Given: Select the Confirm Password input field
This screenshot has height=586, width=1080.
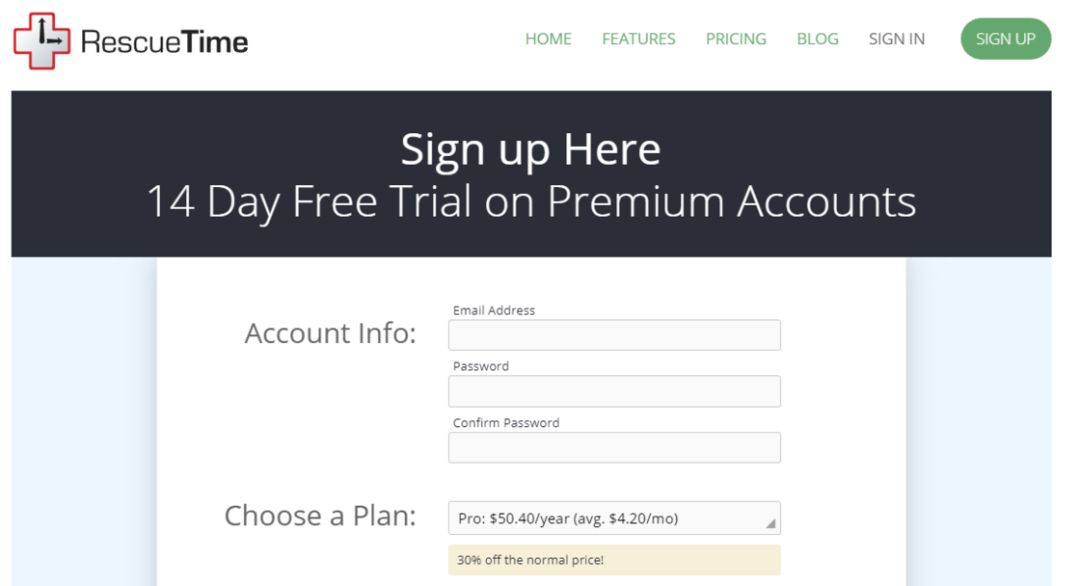Looking at the screenshot, I should pyautogui.click(x=614, y=448).
